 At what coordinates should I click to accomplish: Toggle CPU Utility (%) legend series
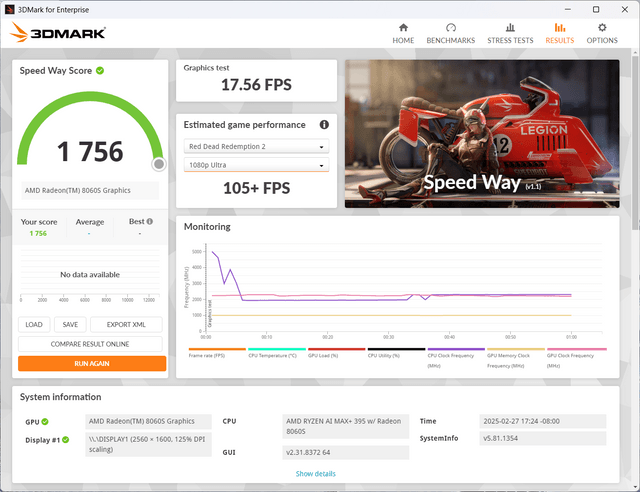click(396, 353)
